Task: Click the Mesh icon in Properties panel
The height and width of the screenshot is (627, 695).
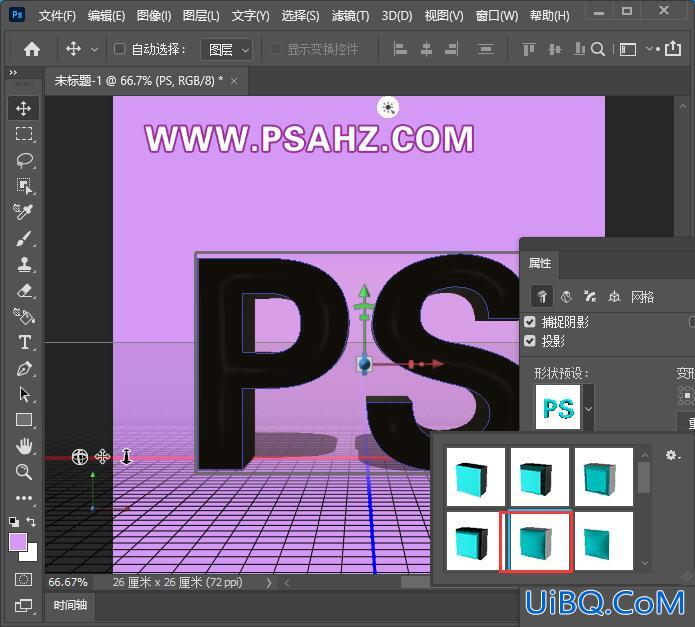Action: click(x=542, y=296)
